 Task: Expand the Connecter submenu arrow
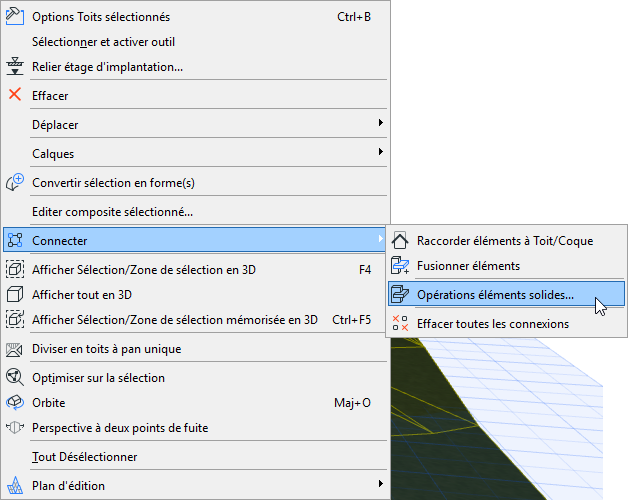point(380,239)
